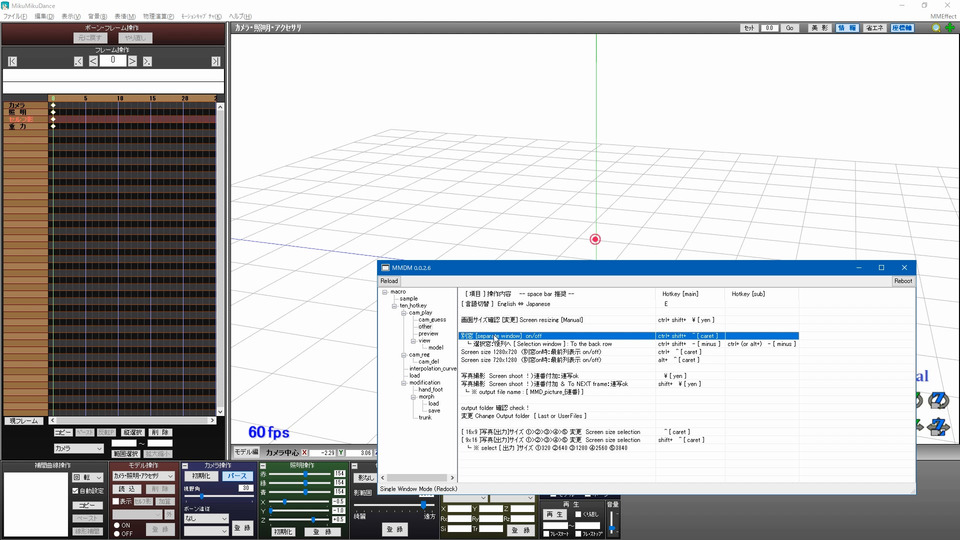Click the magnifier zoom view icon
960x540 pixels.
[935, 28]
